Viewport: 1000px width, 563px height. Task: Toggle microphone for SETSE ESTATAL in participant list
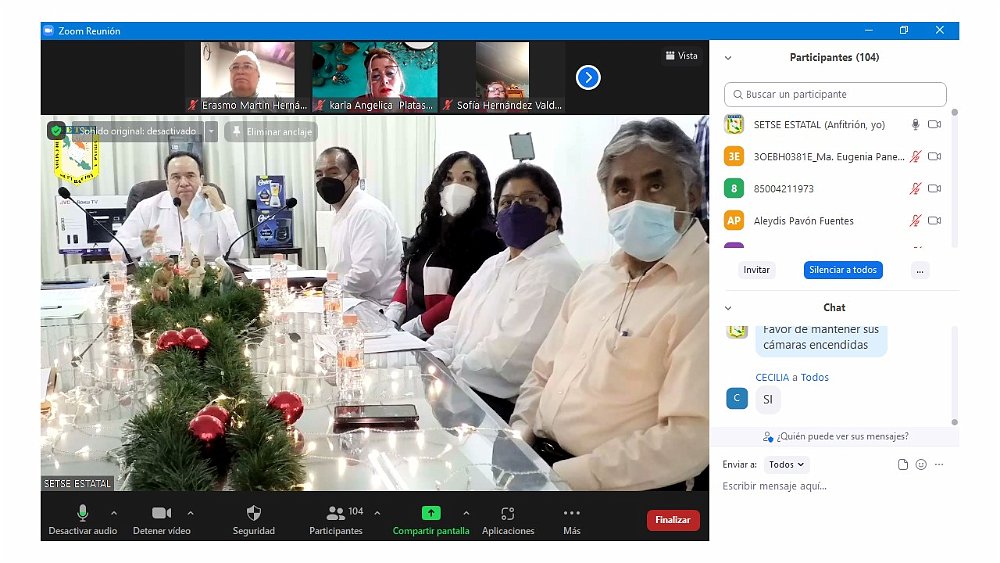[x=914, y=125]
